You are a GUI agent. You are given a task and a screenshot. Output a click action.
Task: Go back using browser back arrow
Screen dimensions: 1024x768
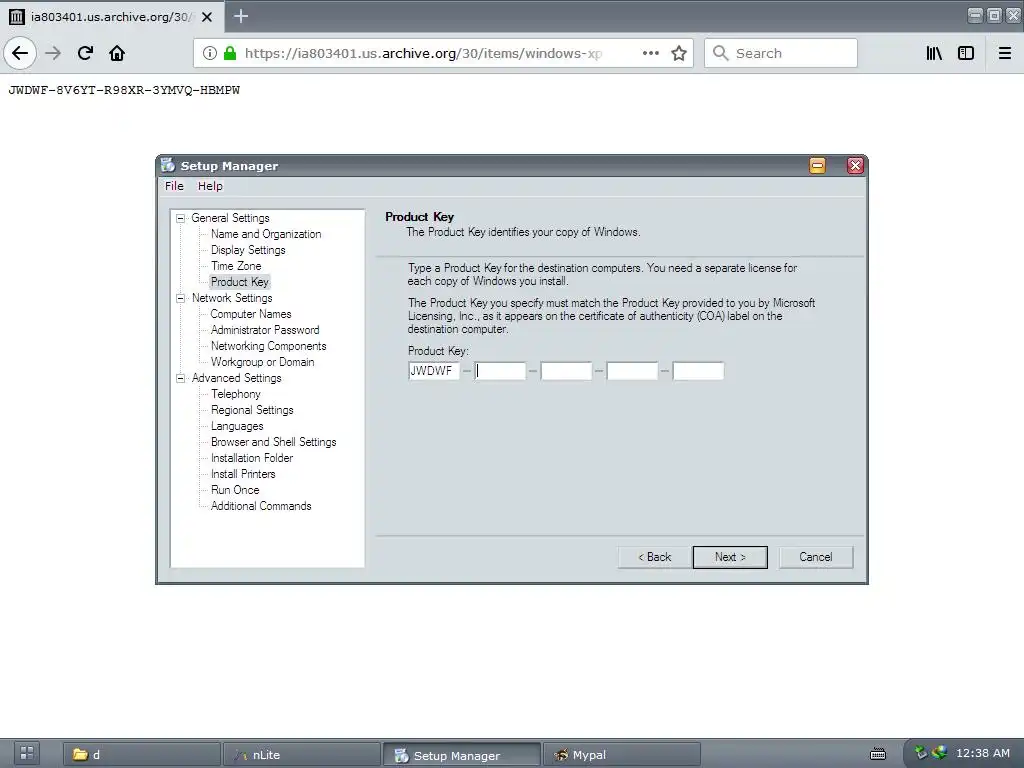tap(20, 53)
